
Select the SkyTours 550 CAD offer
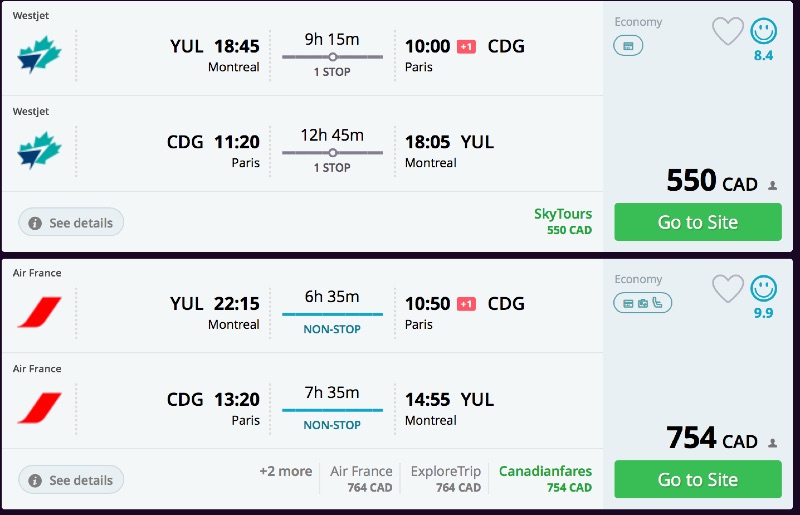tap(563, 221)
